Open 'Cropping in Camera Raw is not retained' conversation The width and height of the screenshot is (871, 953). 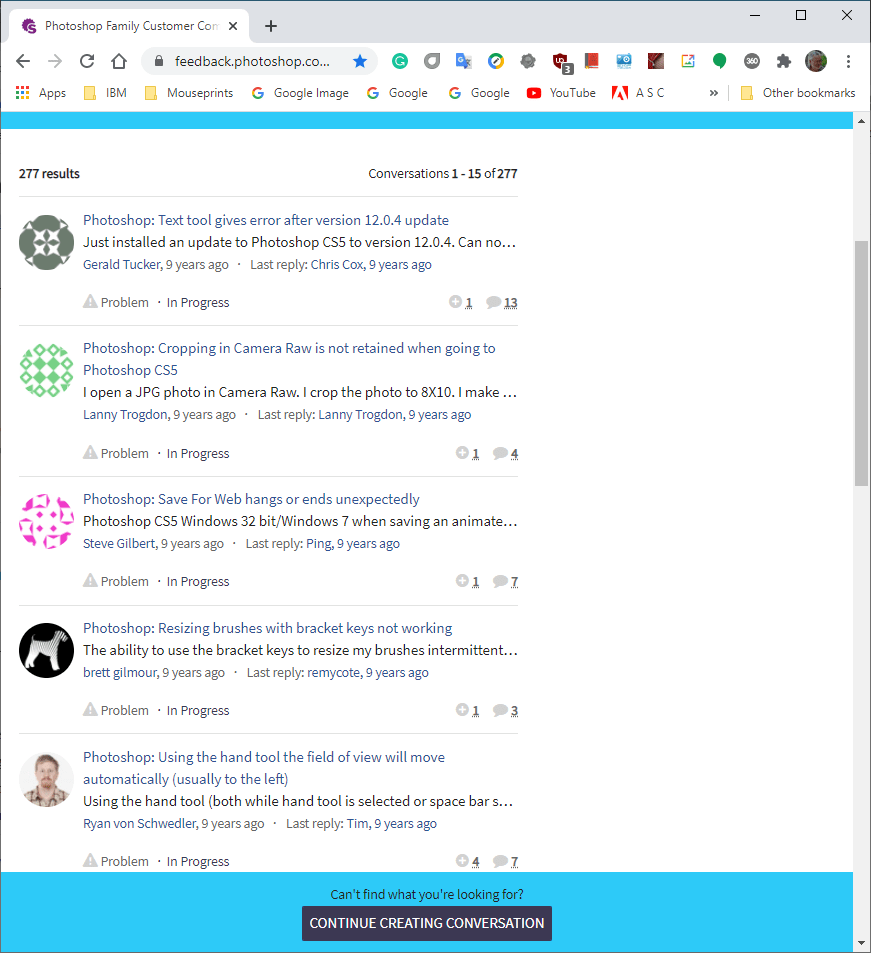(x=289, y=359)
